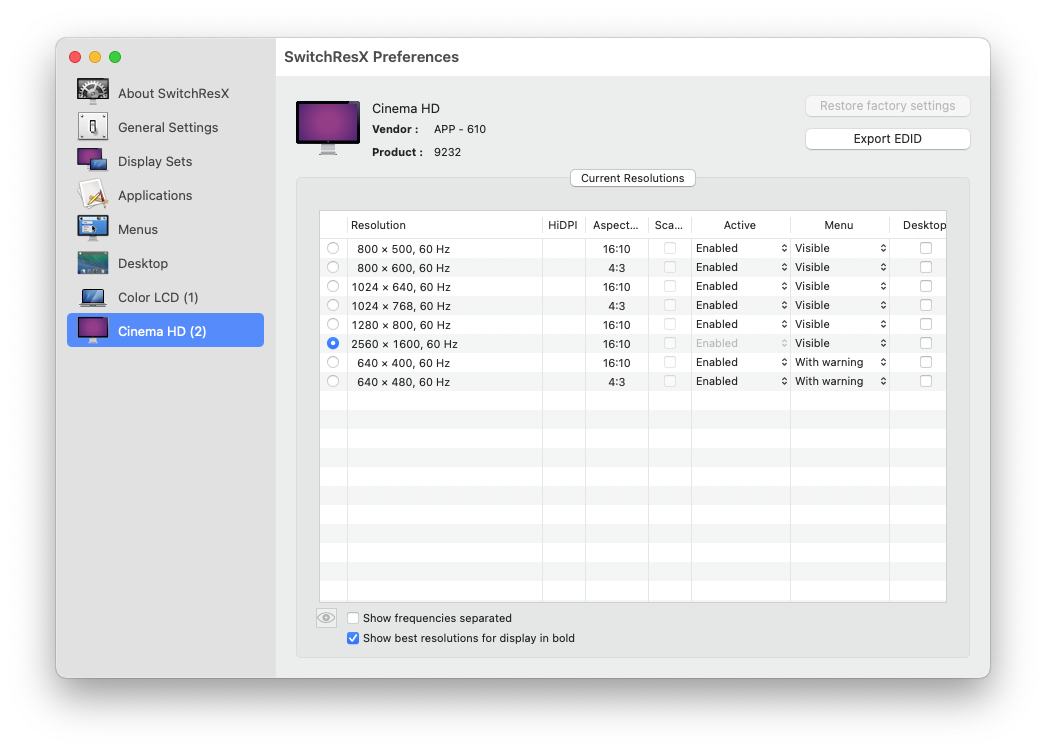Open Menu dropdown for 2560 × 1600 row
This screenshot has height=752, width=1046.
[x=840, y=343]
